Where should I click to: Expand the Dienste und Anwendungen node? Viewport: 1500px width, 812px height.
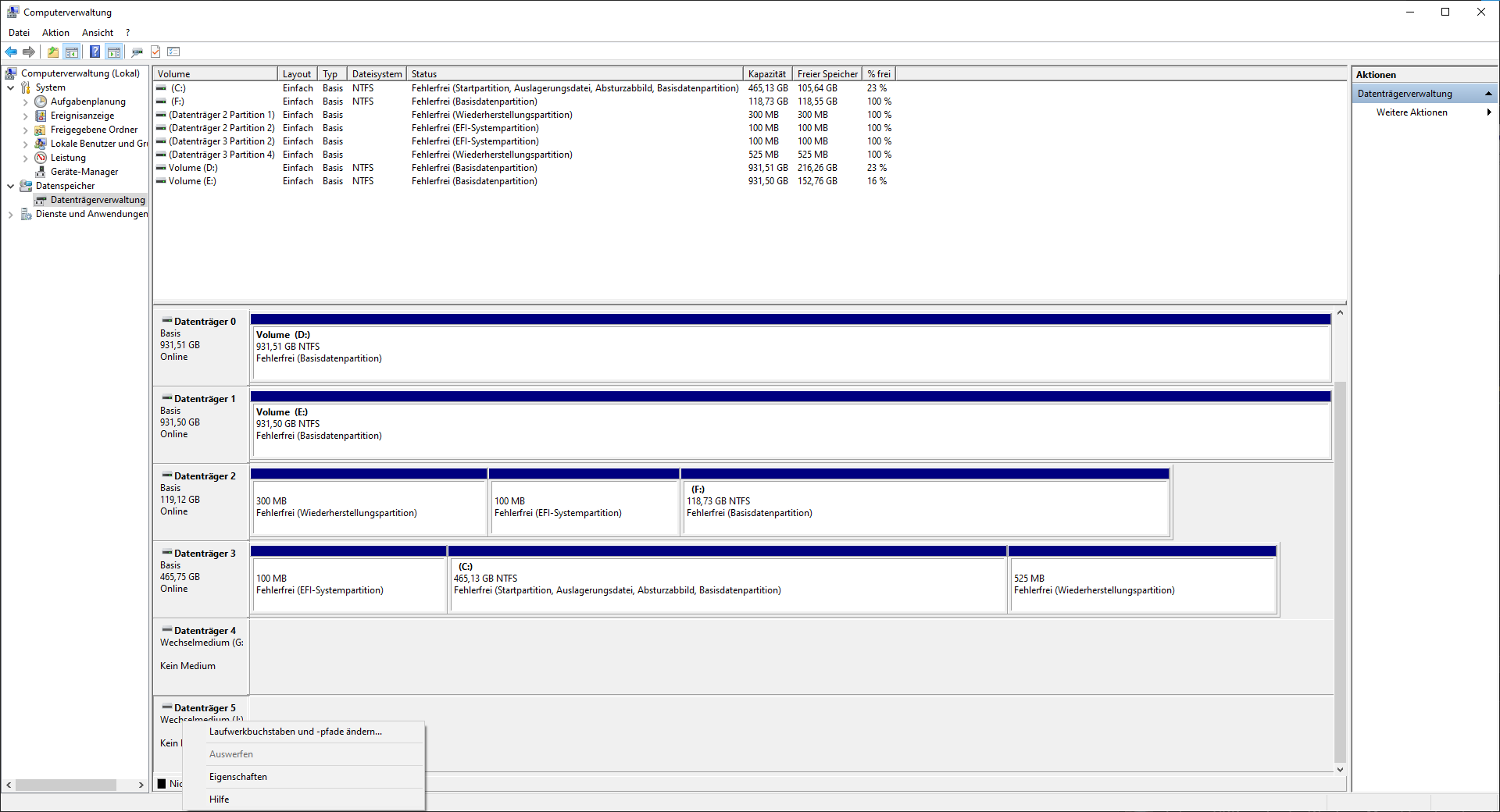point(11,214)
